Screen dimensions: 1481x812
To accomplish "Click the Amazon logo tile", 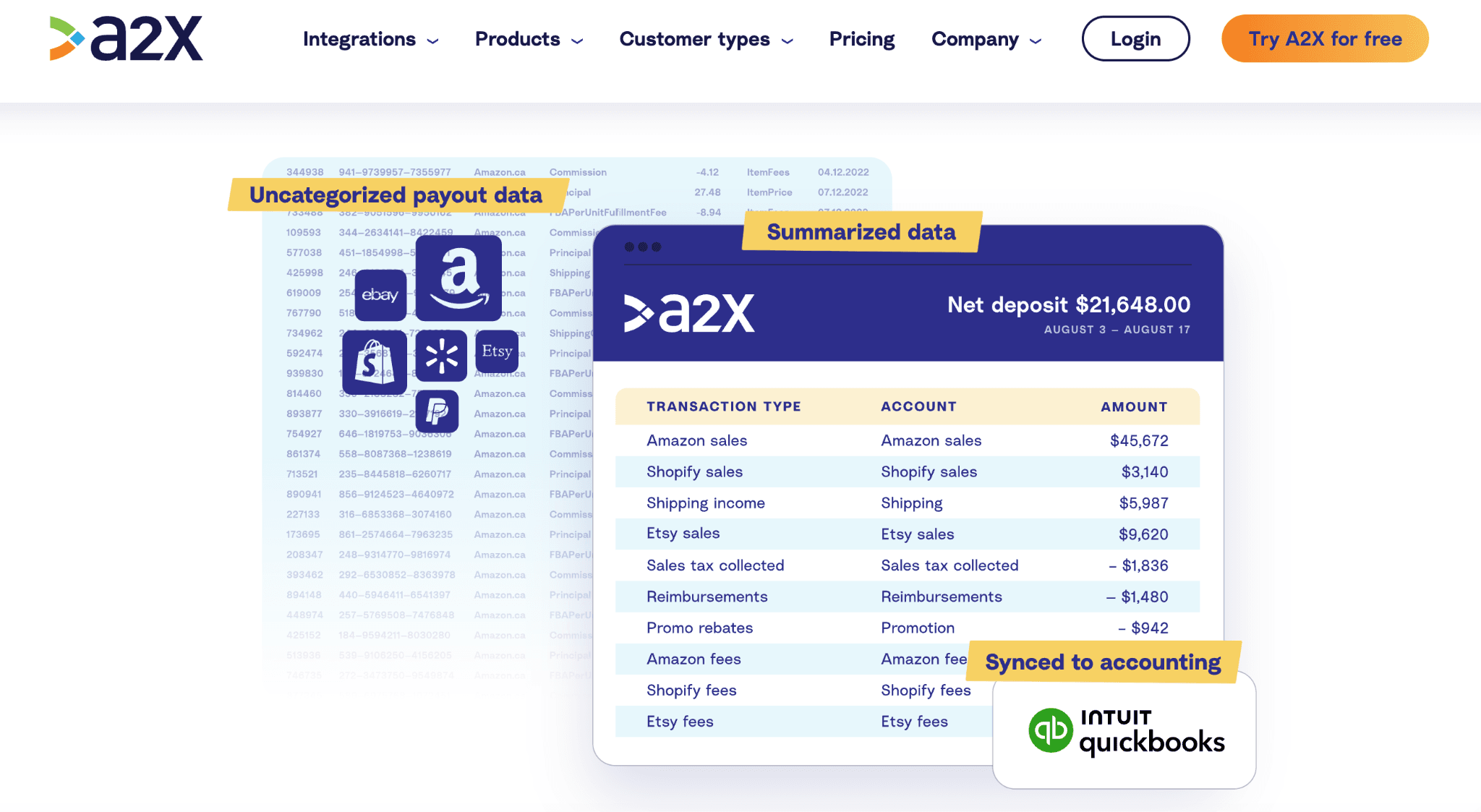I will [458, 278].
